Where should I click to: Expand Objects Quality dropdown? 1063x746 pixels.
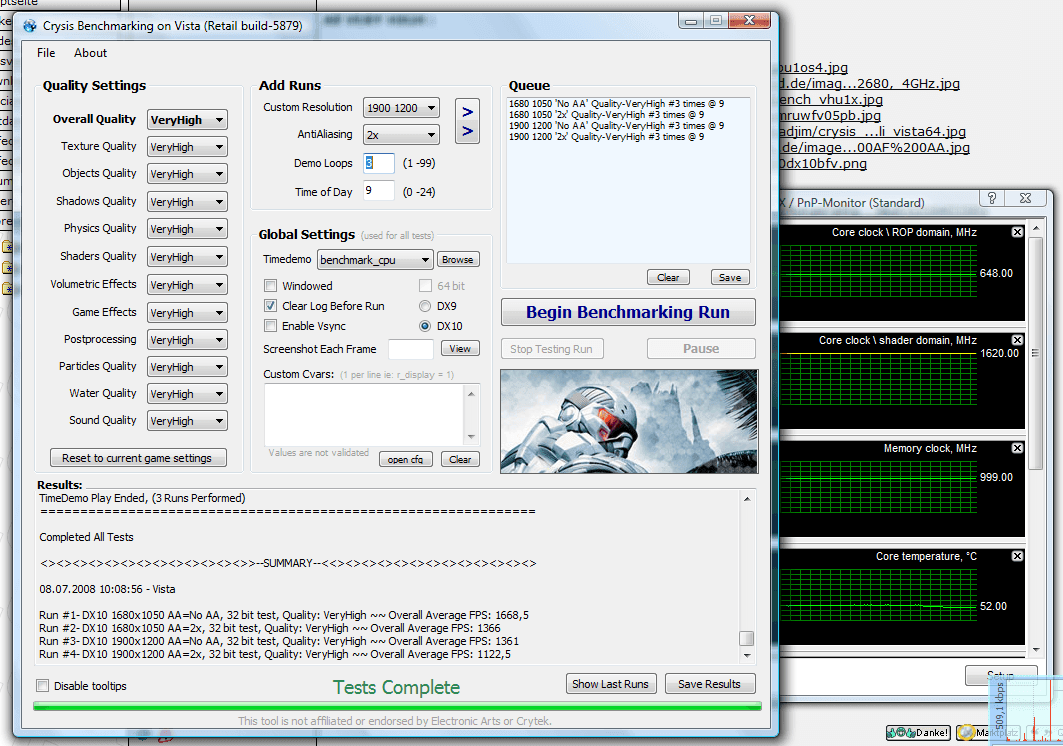(x=187, y=174)
